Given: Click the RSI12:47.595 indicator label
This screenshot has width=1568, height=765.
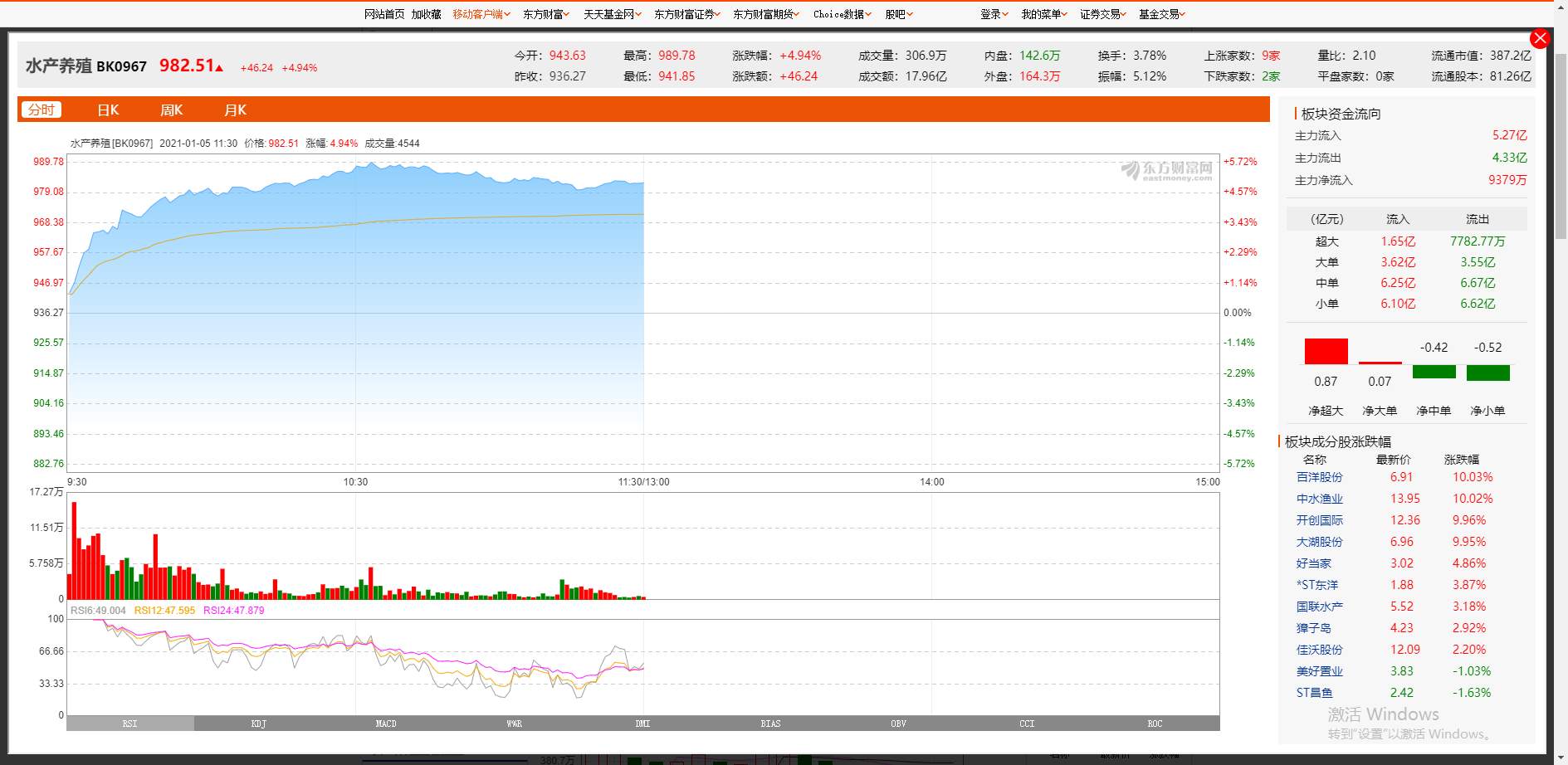Looking at the screenshot, I should click(x=164, y=610).
